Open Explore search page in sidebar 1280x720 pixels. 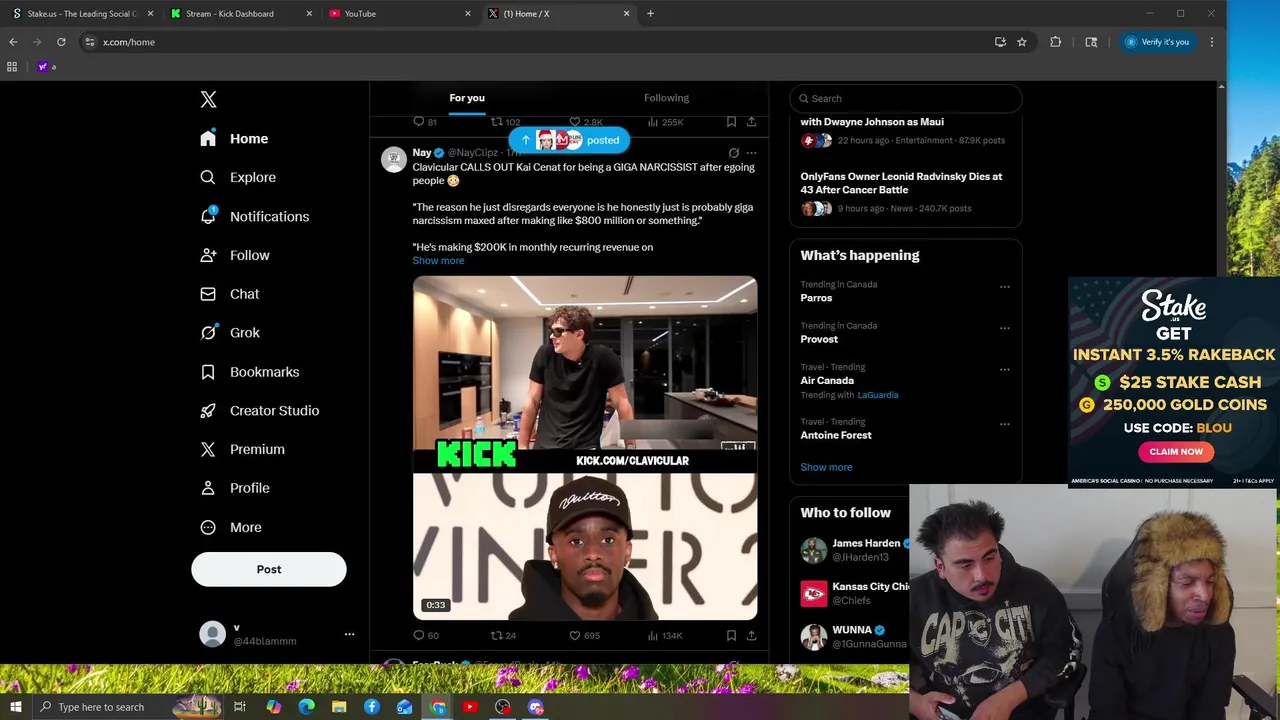click(238, 177)
